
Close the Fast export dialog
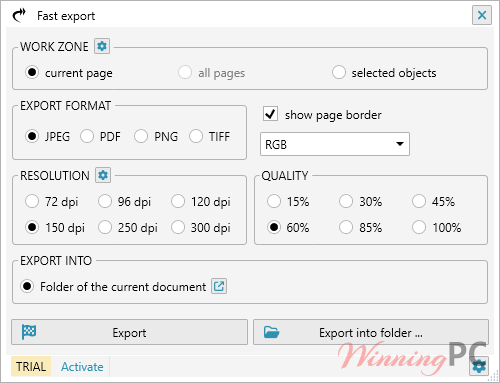point(482,15)
